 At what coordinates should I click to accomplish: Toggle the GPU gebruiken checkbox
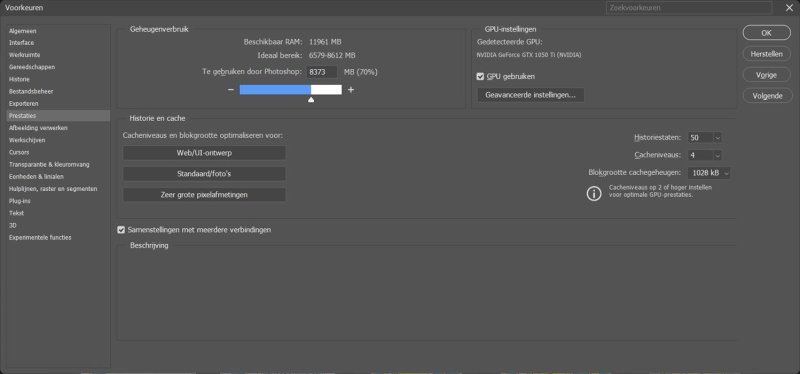coord(480,77)
